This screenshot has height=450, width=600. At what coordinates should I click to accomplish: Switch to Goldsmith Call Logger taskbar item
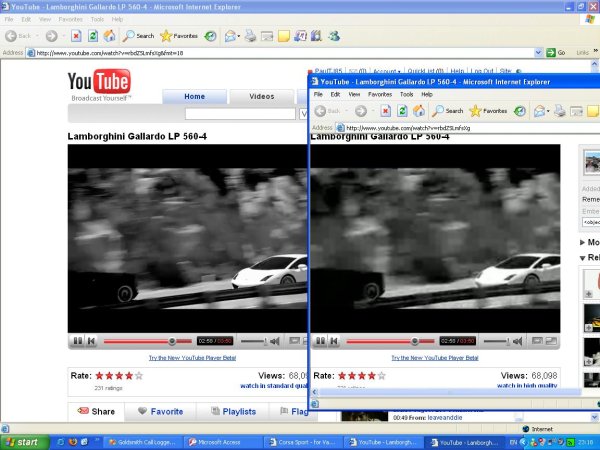click(x=142, y=442)
